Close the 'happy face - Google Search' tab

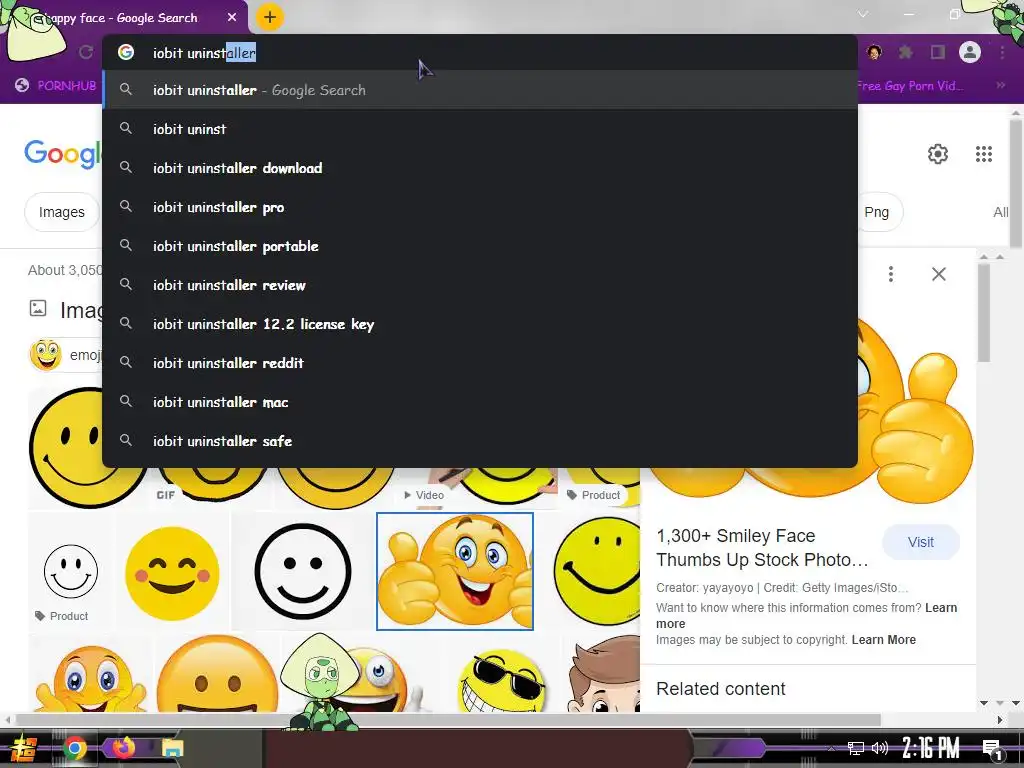click(x=232, y=18)
